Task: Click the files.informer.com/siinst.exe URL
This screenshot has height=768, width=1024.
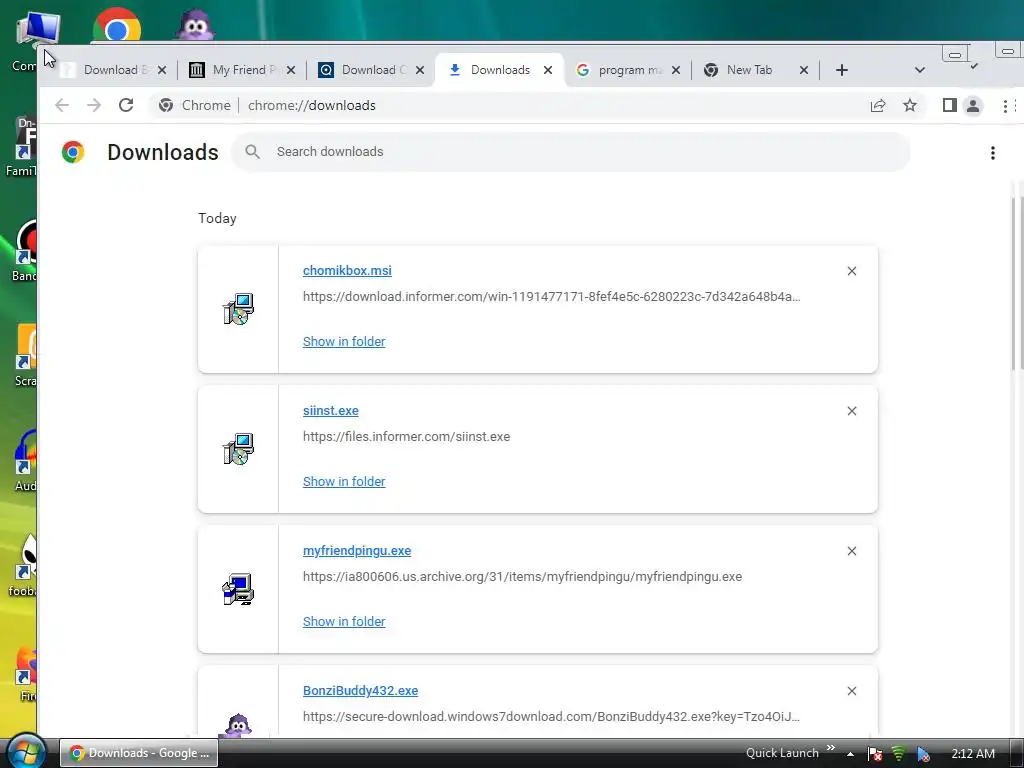Action: coord(406,436)
